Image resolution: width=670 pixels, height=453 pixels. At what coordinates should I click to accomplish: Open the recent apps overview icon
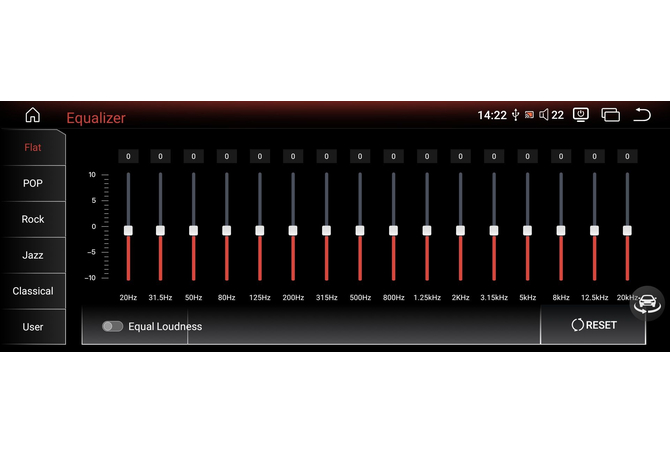610,115
